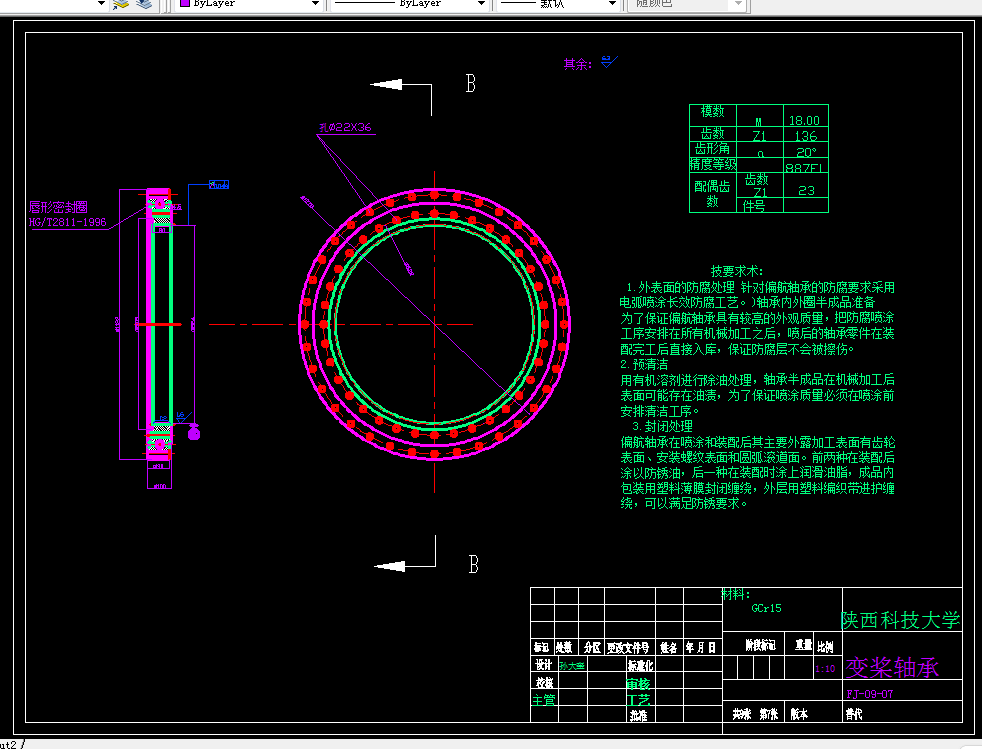Select the 更改文件号 header cell

click(x=628, y=648)
